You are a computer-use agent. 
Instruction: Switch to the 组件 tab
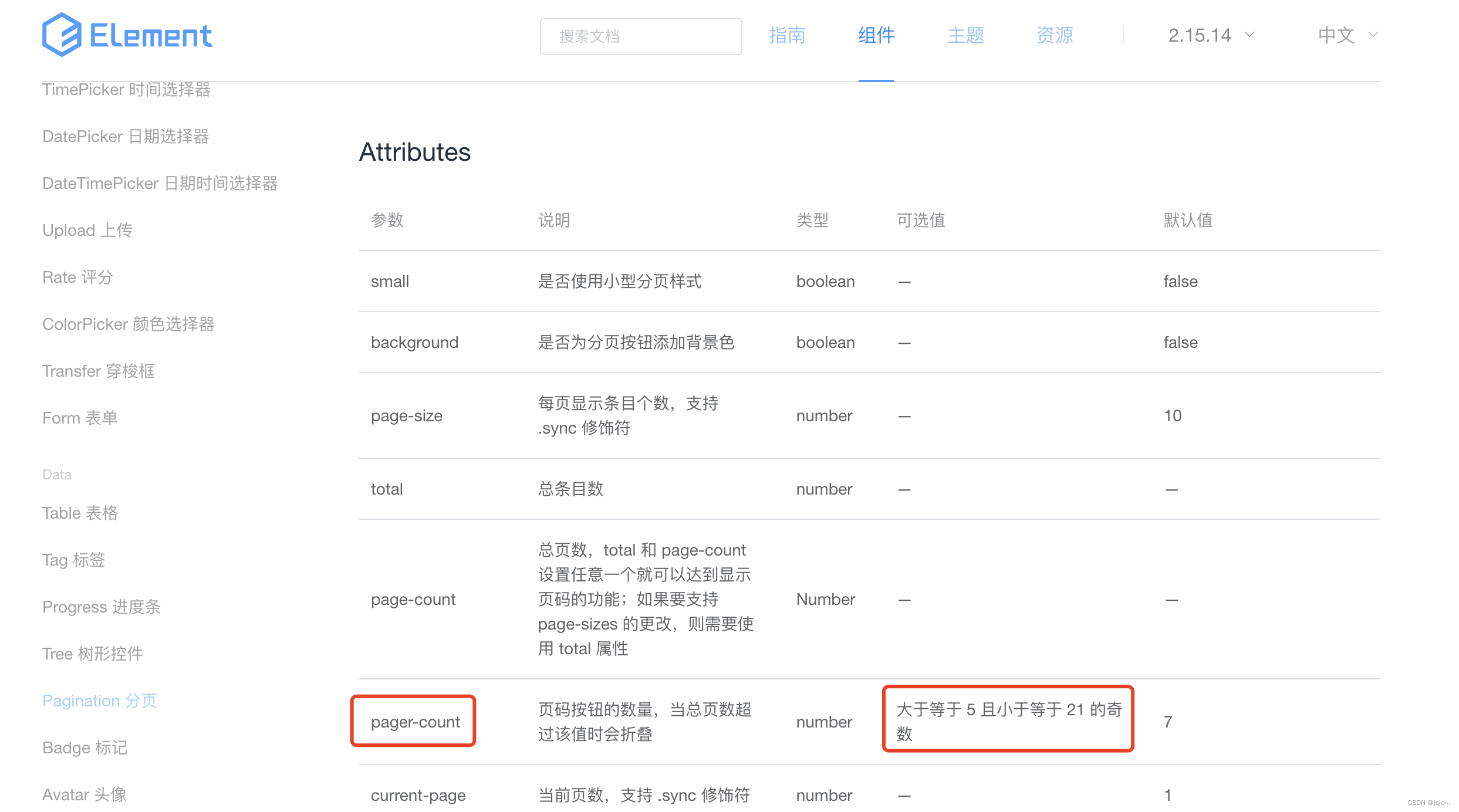[875, 35]
